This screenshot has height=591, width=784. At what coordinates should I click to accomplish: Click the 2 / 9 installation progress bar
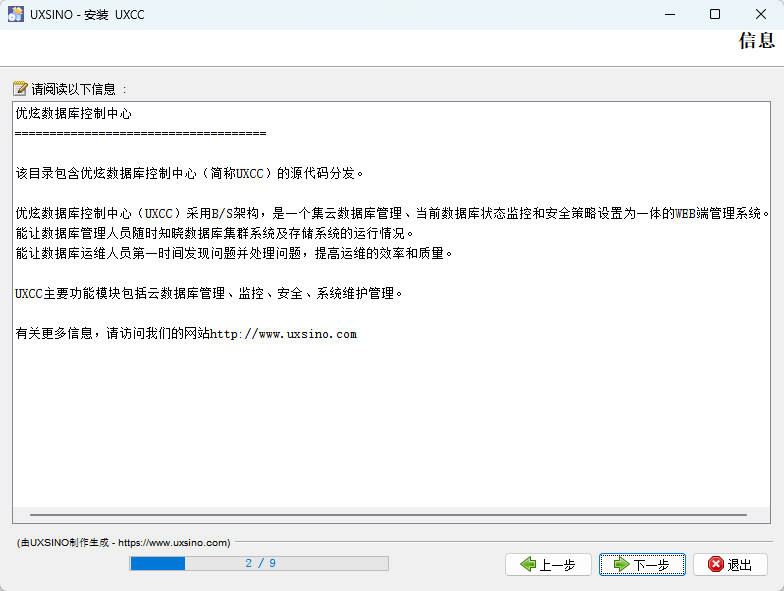(259, 563)
